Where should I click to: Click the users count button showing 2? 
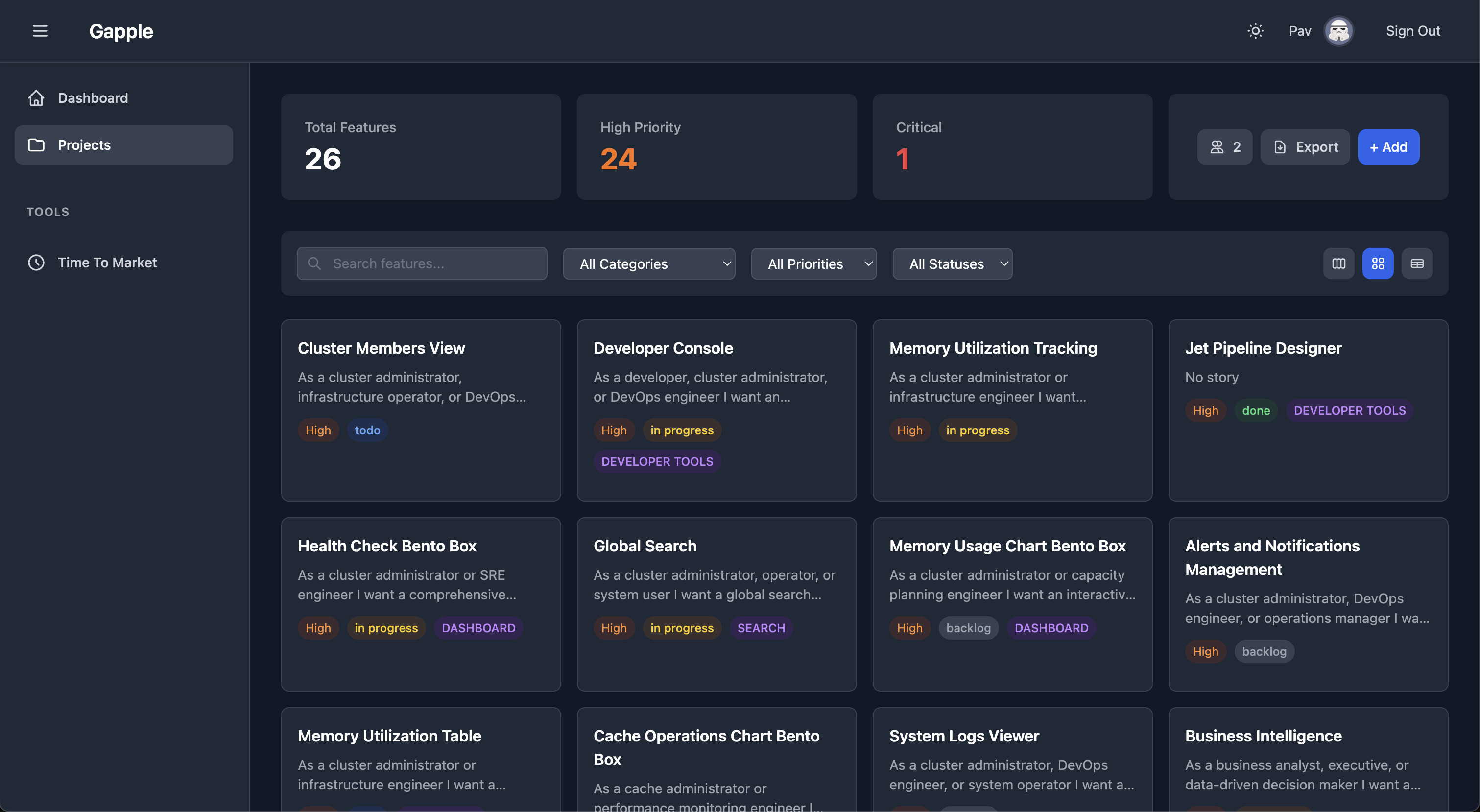click(1224, 146)
